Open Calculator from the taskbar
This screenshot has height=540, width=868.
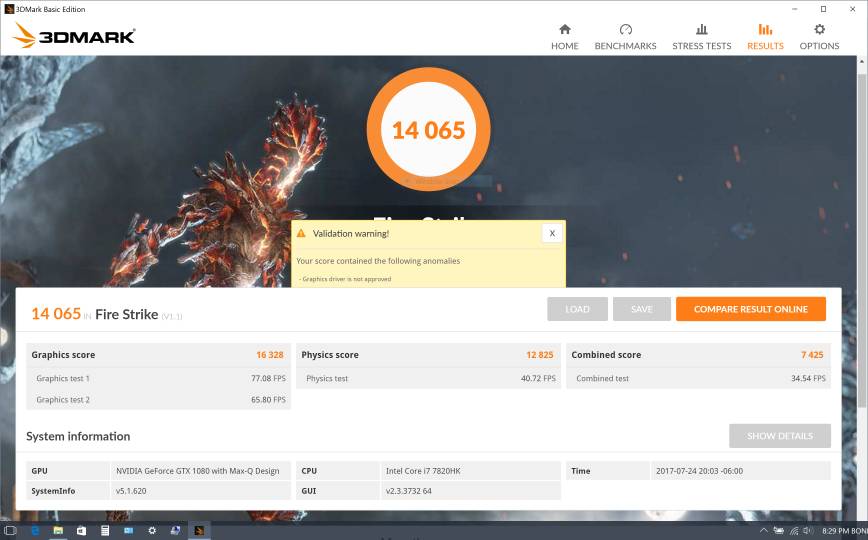[105, 531]
